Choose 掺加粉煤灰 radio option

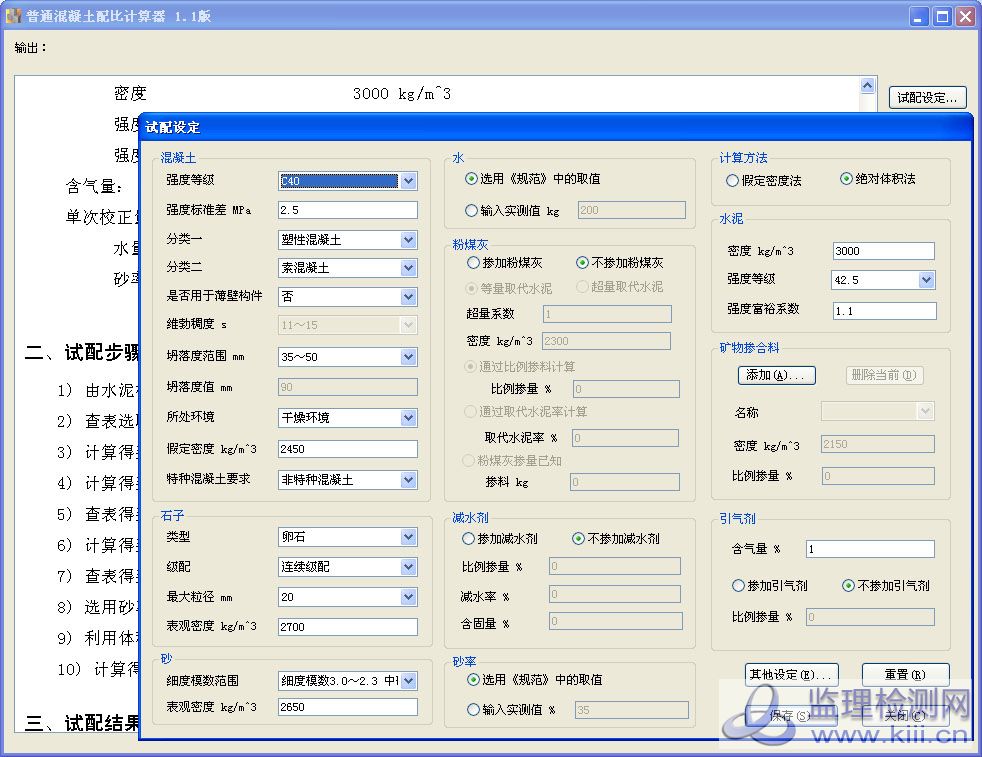point(473,263)
